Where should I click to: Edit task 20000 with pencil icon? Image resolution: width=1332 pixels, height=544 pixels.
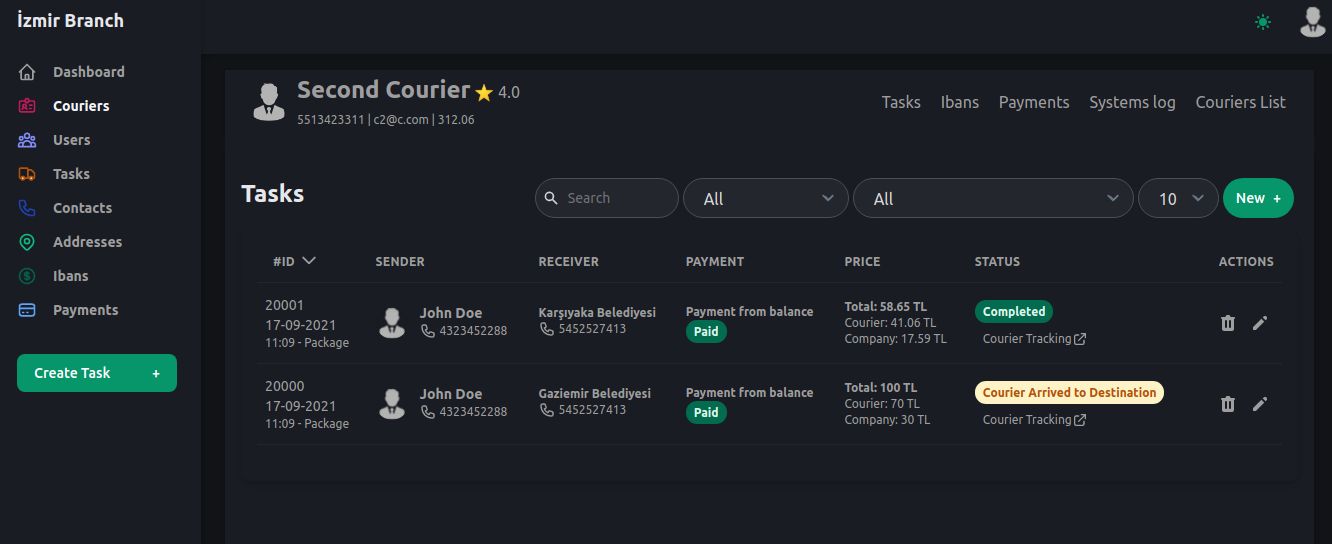[1260, 404]
